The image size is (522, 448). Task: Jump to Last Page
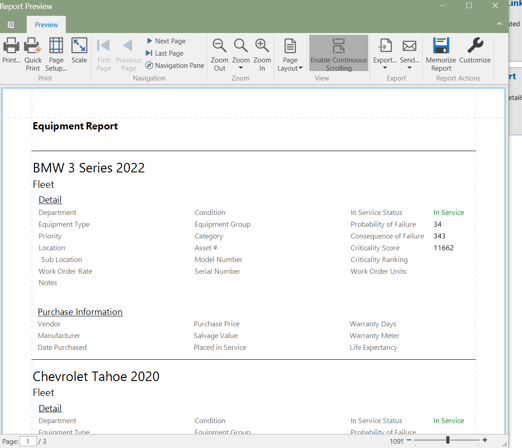(x=165, y=53)
